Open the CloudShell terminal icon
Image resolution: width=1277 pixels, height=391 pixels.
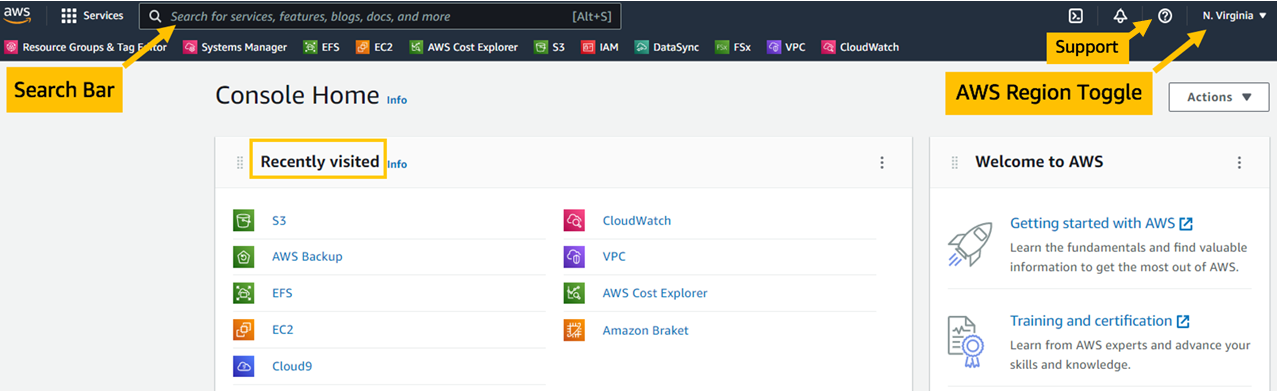tap(1076, 16)
